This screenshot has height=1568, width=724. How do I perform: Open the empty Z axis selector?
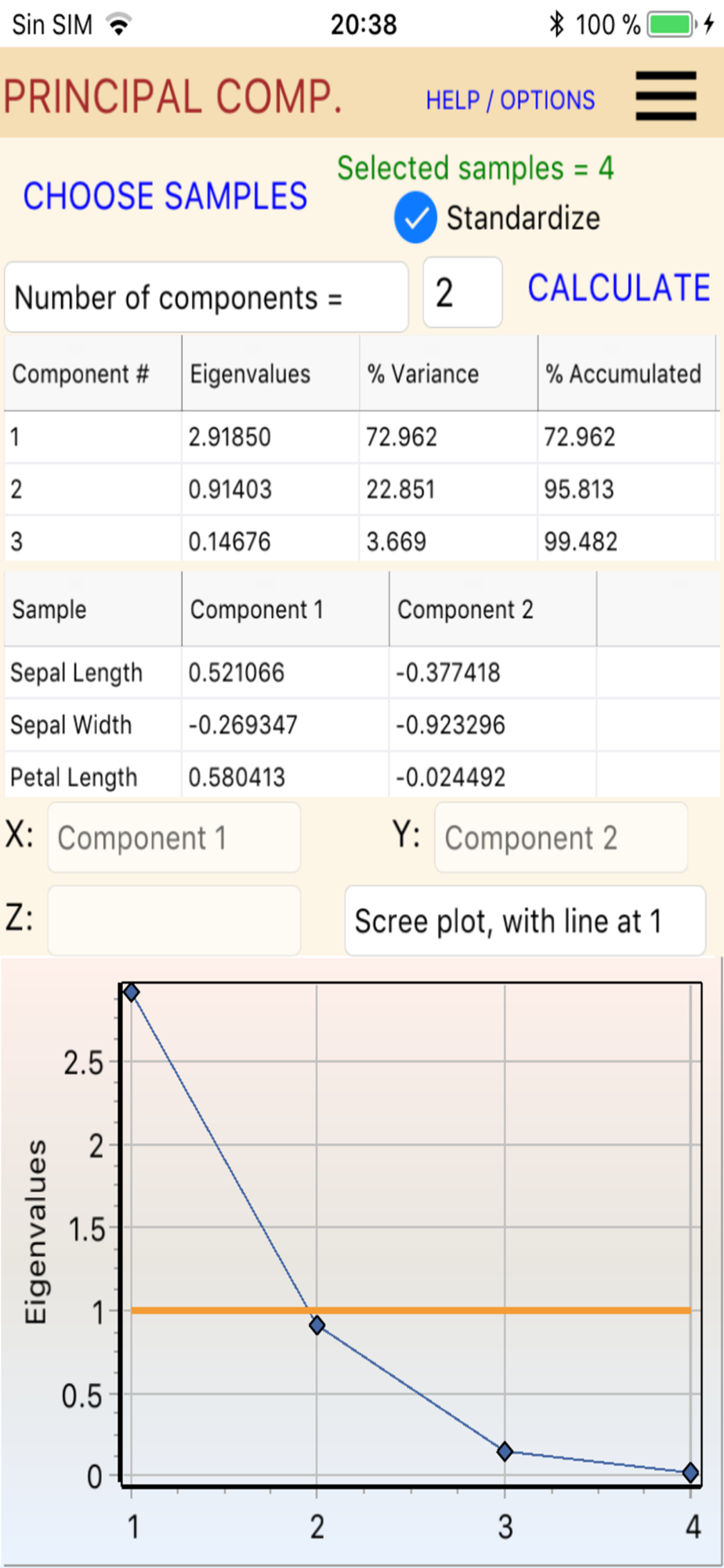coord(174,920)
